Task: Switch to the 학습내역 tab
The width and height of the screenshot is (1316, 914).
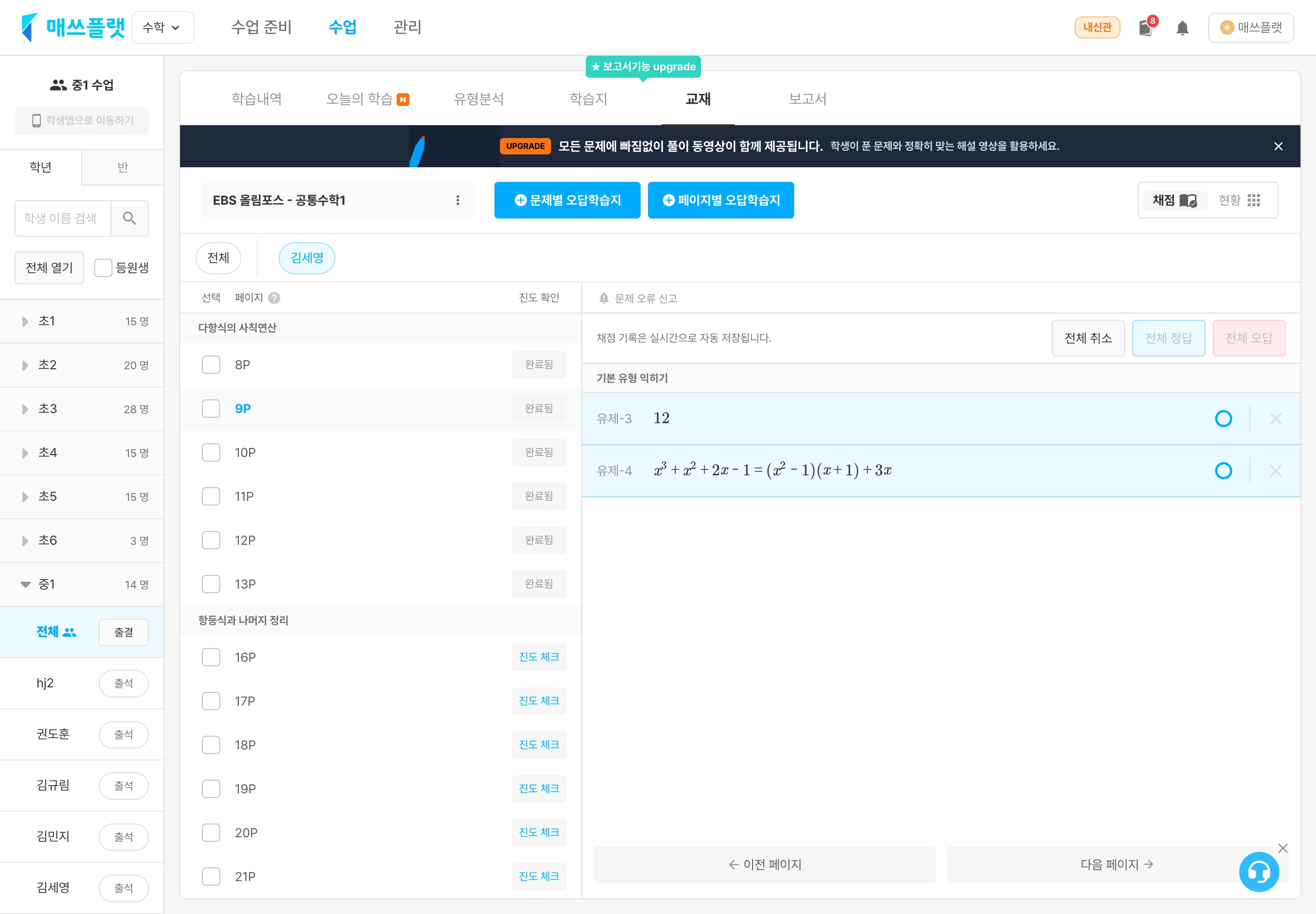Action: (x=256, y=99)
